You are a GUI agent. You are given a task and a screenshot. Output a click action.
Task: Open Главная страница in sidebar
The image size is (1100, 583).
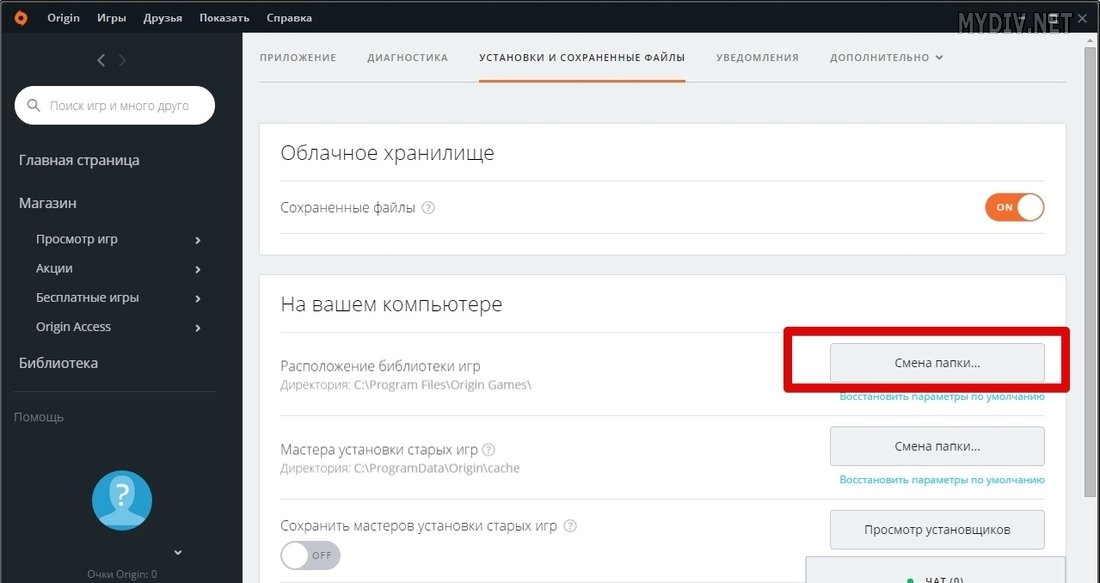coord(79,161)
